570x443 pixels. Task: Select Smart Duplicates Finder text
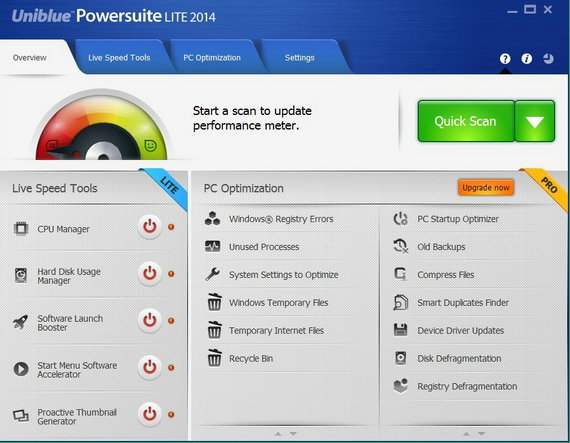click(x=463, y=303)
